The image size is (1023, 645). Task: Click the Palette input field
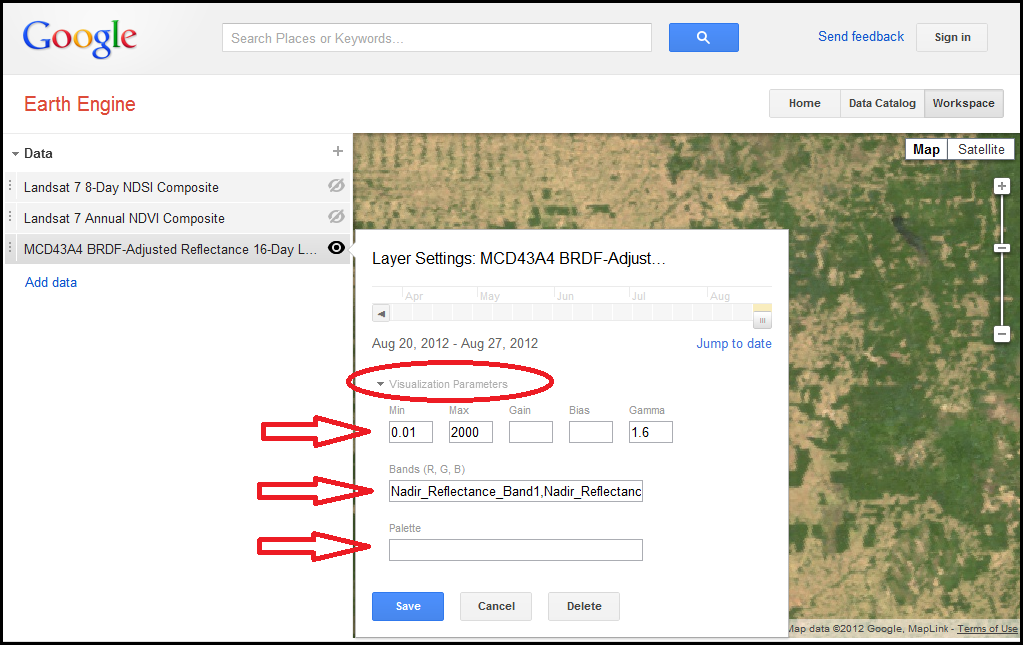515,550
